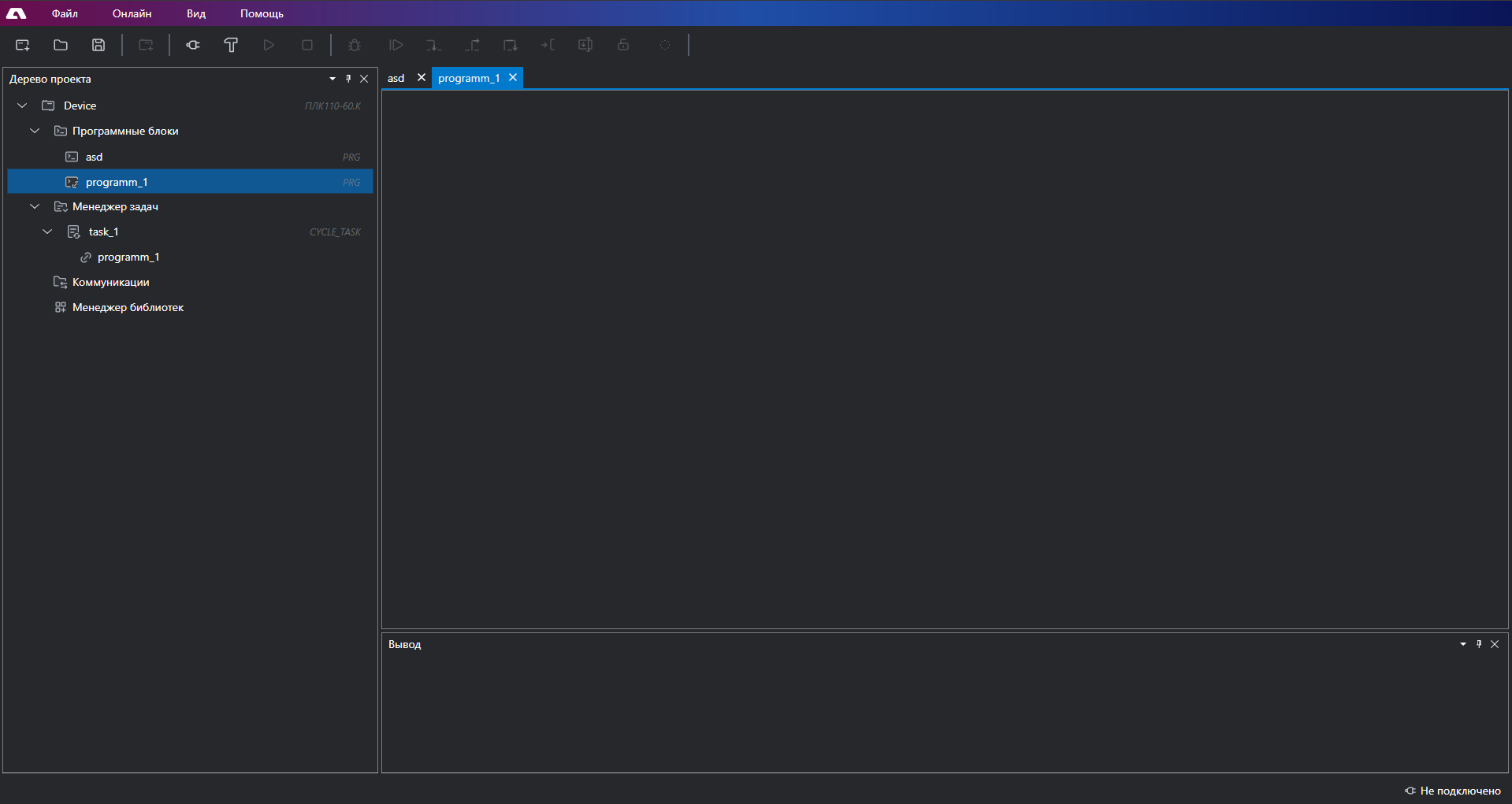Click the Stop square icon in the toolbar

click(307, 45)
